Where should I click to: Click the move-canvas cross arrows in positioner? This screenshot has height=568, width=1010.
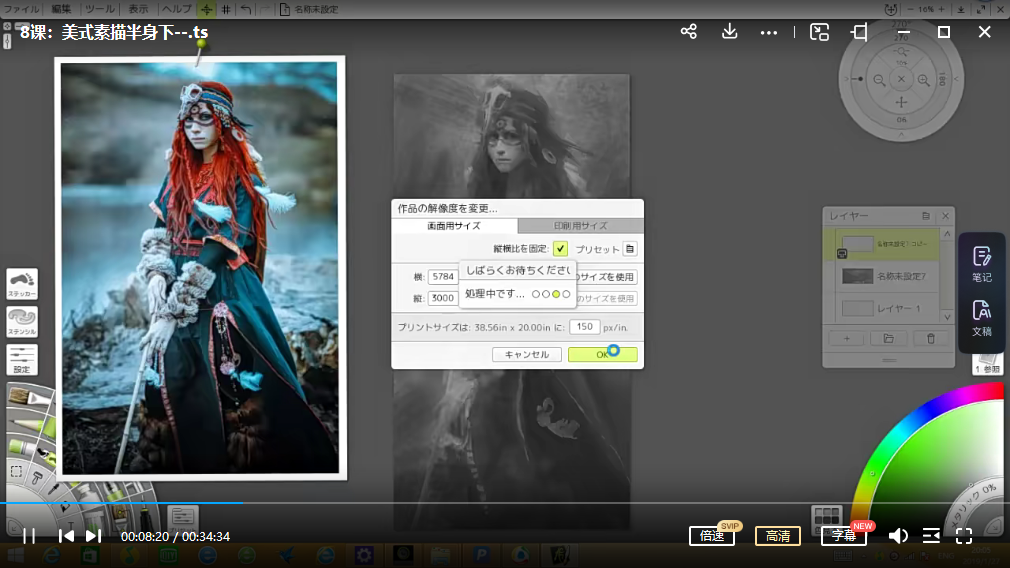coord(901,102)
